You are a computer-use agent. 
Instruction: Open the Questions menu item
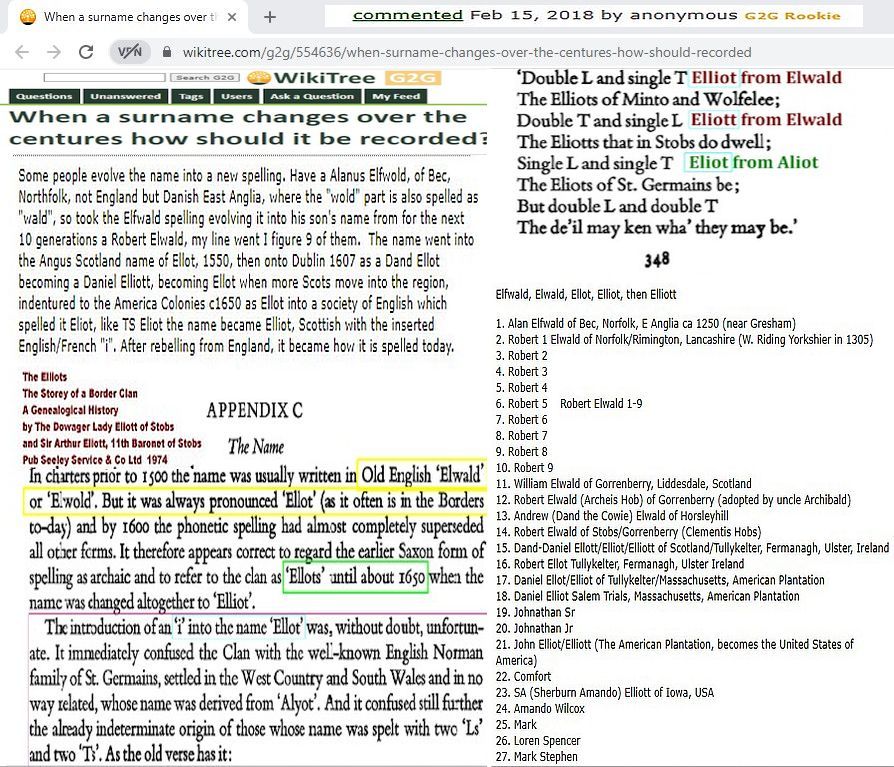pyautogui.click(x=44, y=96)
